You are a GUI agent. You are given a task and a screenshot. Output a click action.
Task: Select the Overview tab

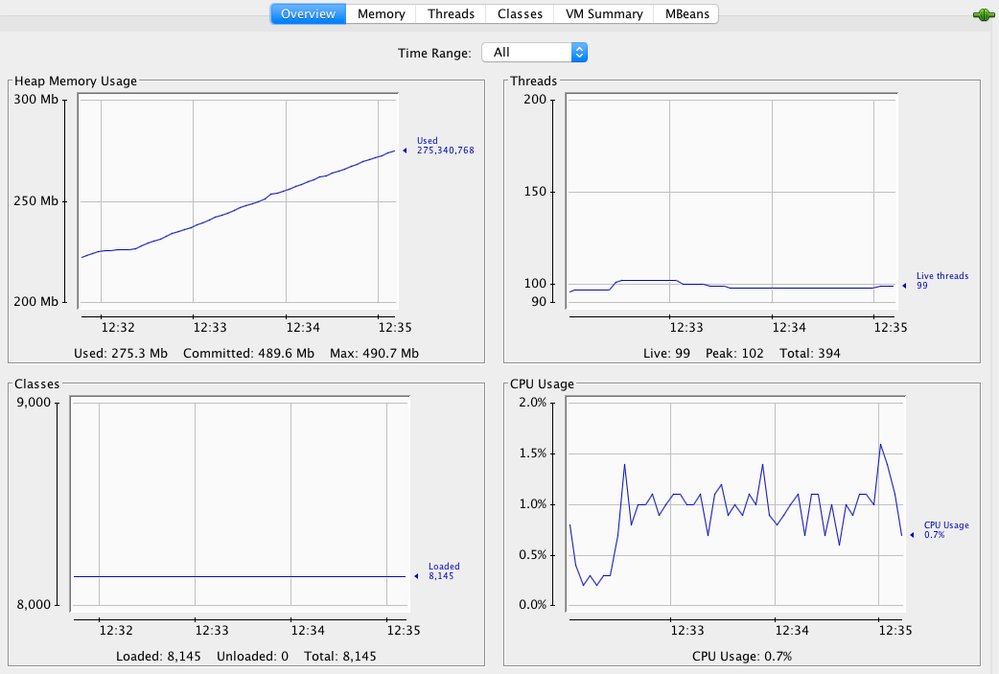tap(308, 14)
